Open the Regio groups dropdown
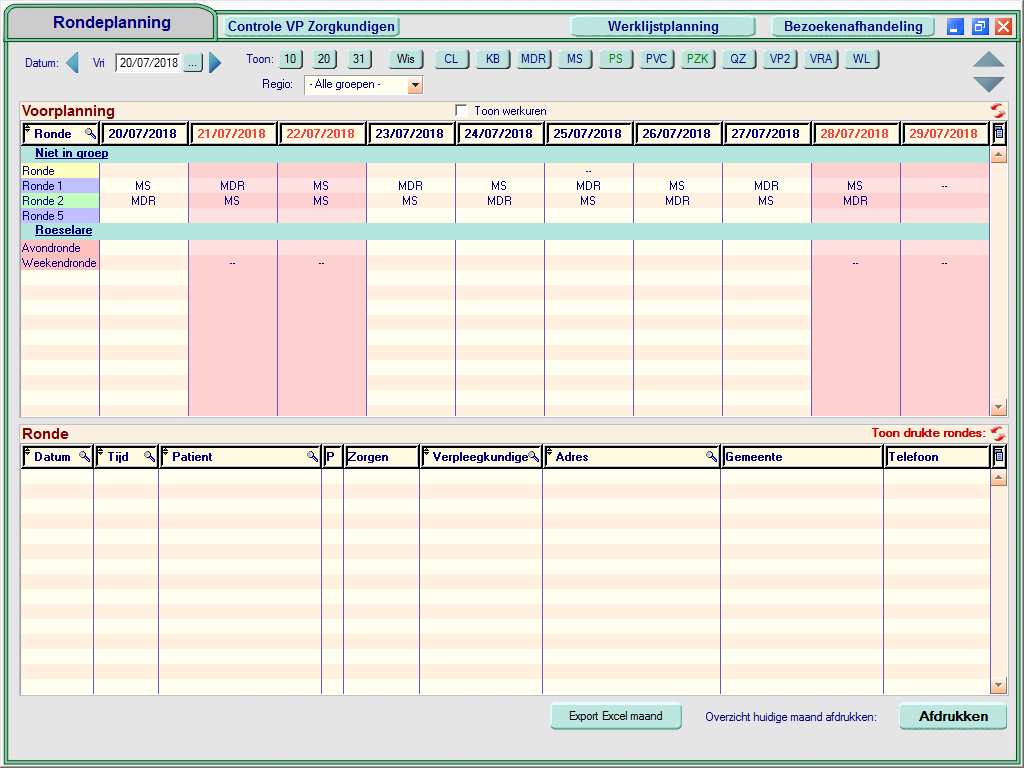 [415, 85]
